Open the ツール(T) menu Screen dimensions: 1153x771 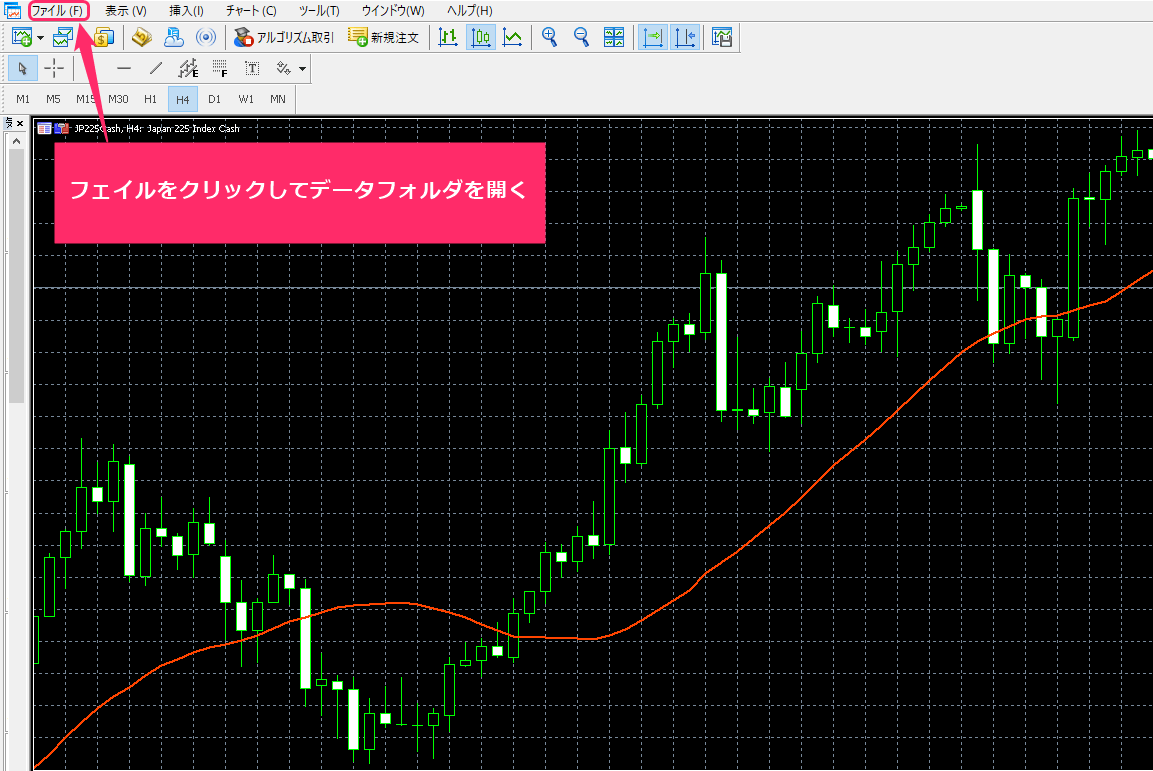pyautogui.click(x=319, y=11)
